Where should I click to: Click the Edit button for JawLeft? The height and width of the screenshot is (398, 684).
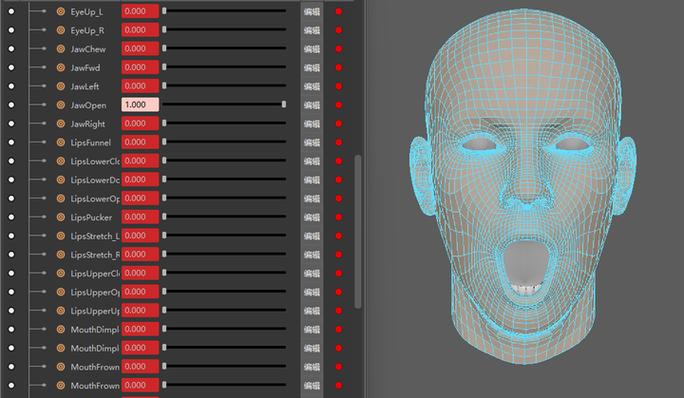(311, 86)
